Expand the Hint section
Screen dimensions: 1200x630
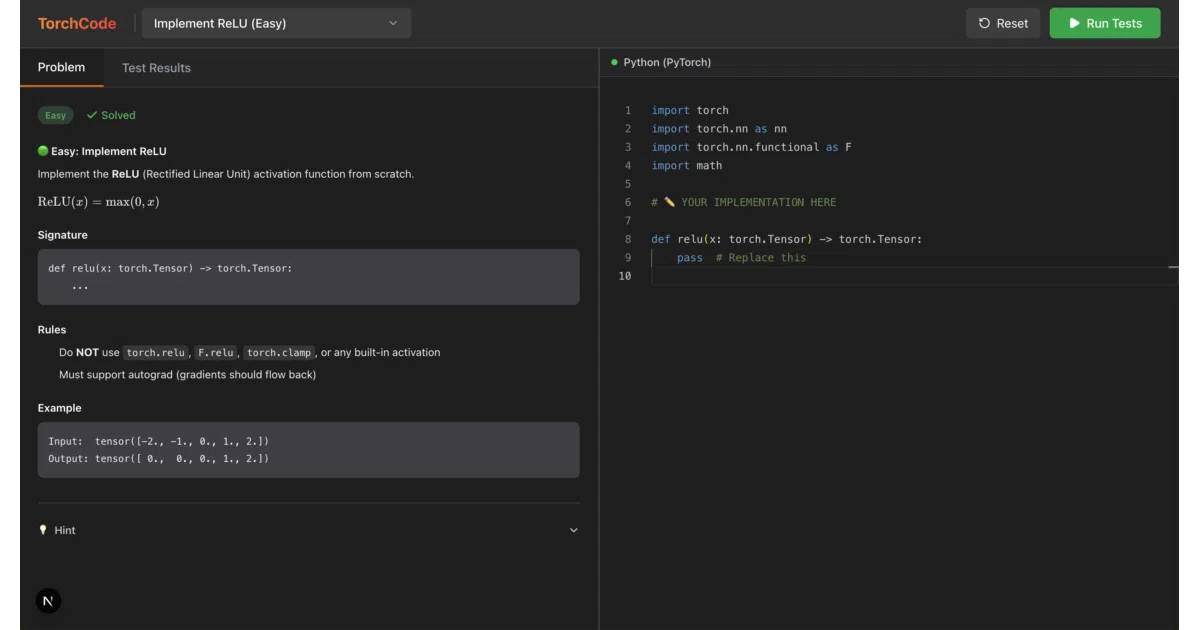pos(308,530)
